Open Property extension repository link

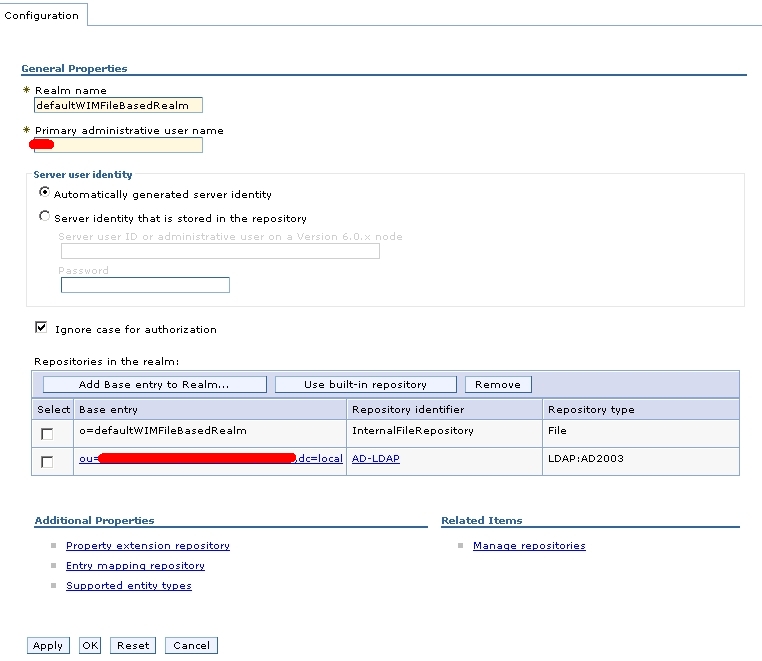click(x=148, y=546)
